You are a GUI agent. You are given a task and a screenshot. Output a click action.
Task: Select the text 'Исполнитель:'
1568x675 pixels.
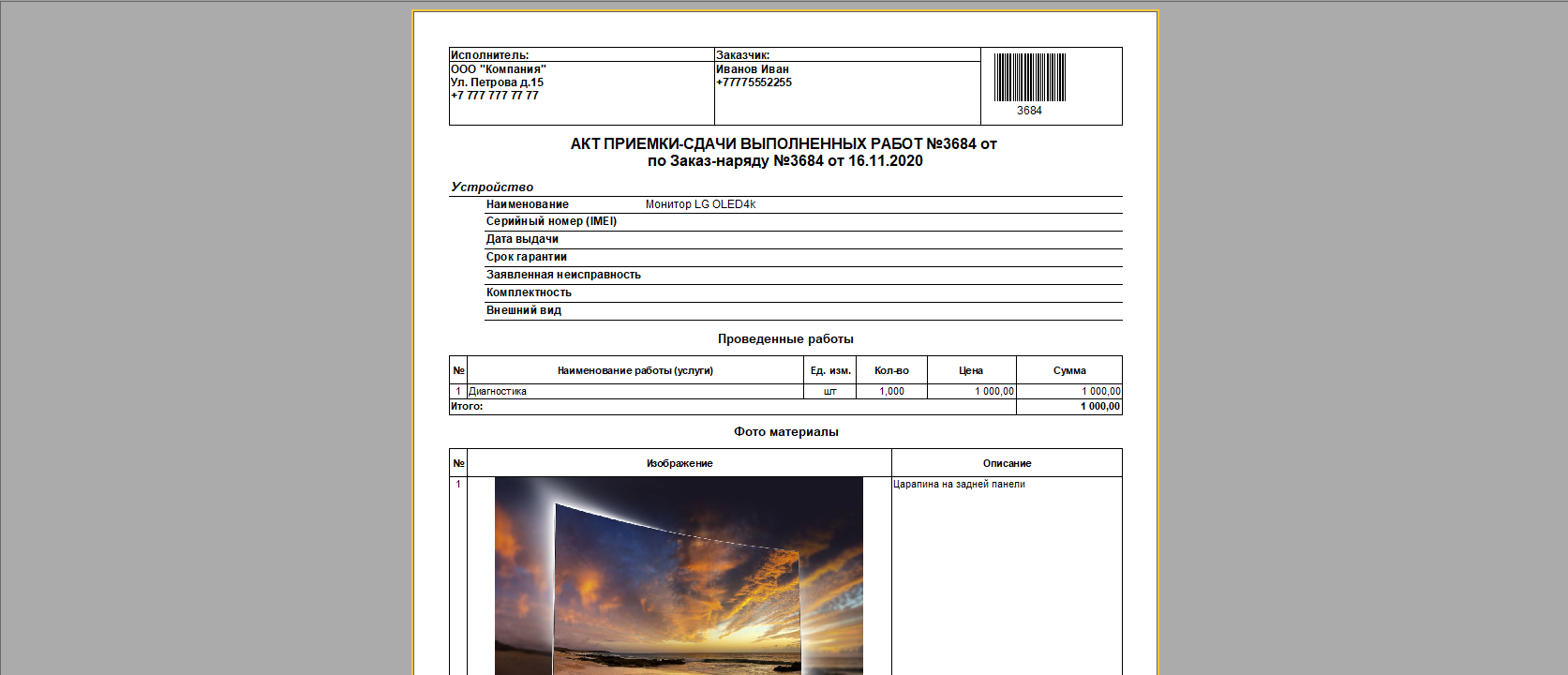click(489, 55)
